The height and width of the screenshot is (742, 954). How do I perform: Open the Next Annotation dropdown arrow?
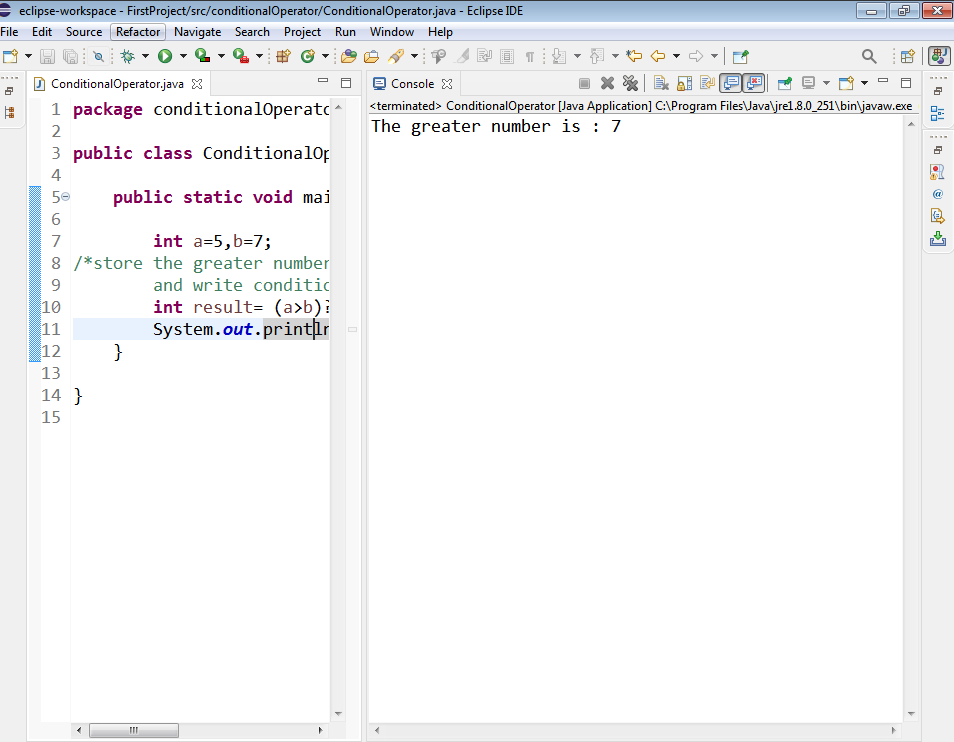577,57
